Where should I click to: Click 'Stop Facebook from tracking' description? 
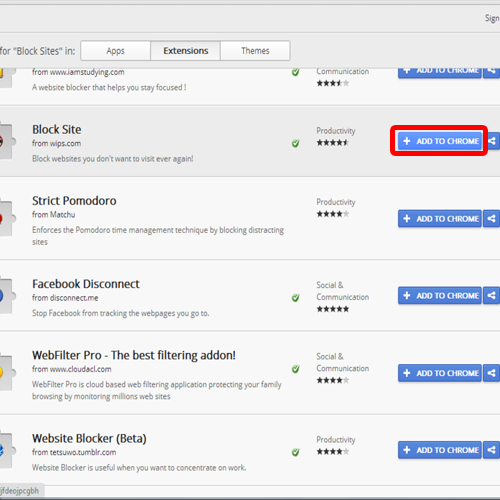coord(121,313)
